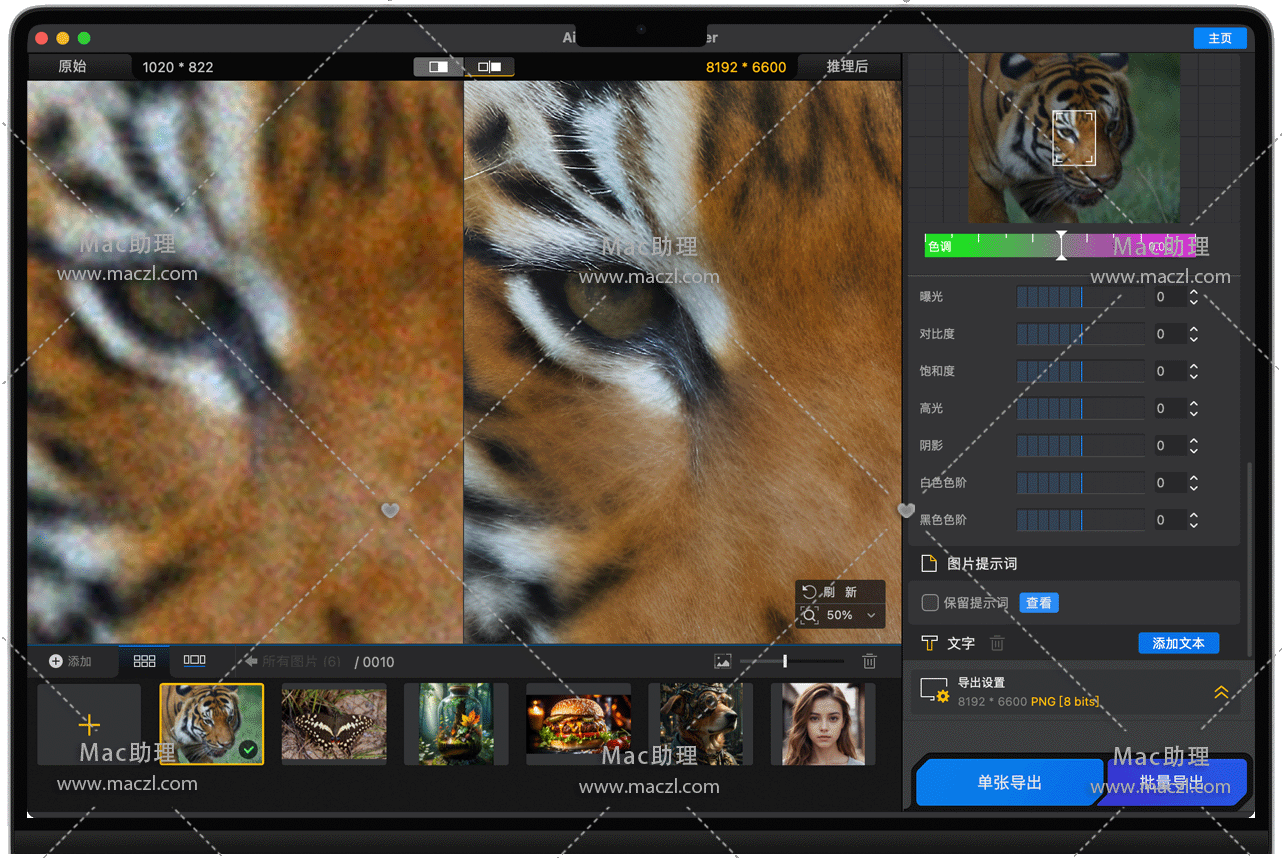Click the 饱和度 value field
Image resolution: width=1282 pixels, height=858 pixels.
[1168, 371]
